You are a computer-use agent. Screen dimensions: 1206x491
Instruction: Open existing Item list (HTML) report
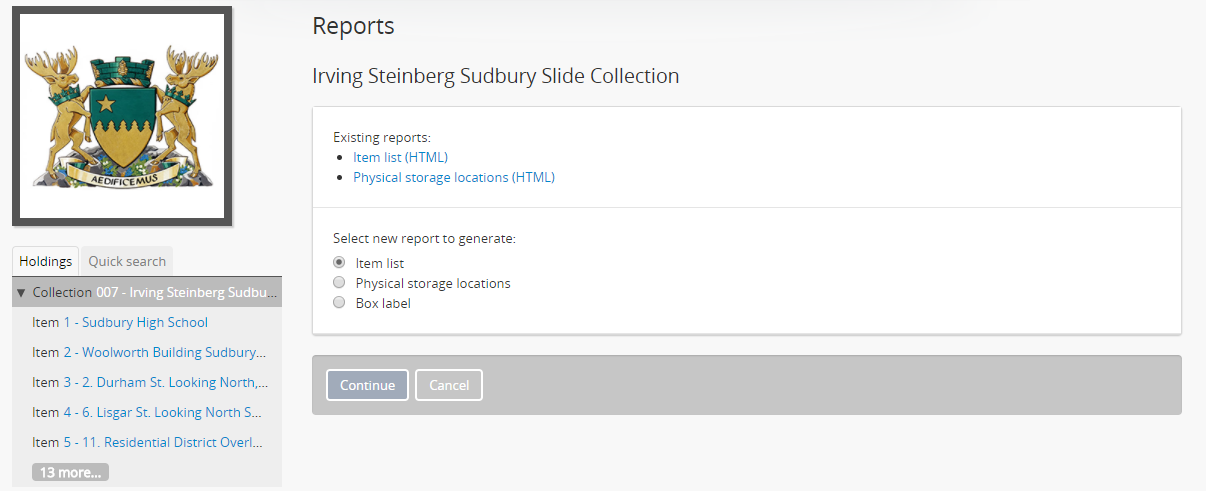(x=400, y=157)
